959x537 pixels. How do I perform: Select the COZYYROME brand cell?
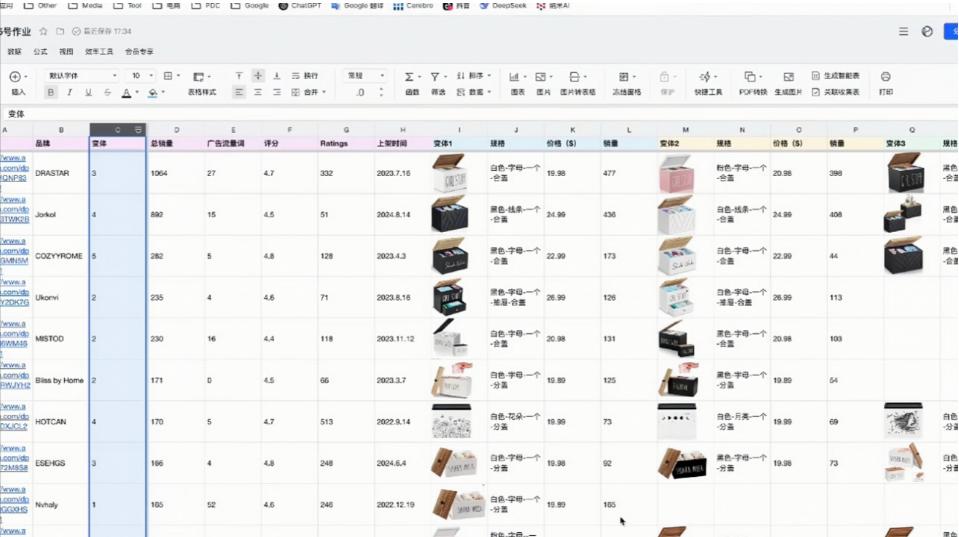tap(61, 256)
